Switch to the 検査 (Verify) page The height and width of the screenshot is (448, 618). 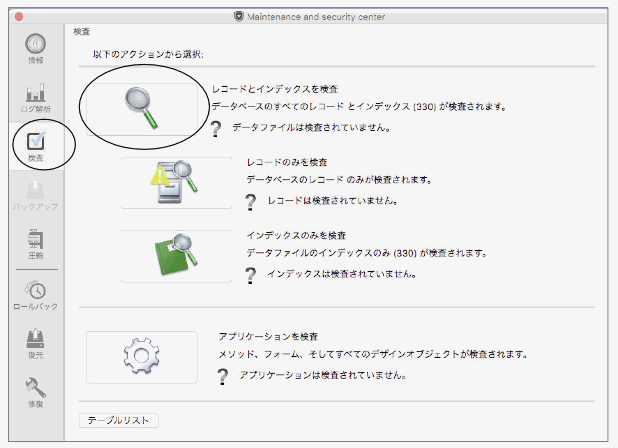tap(36, 144)
